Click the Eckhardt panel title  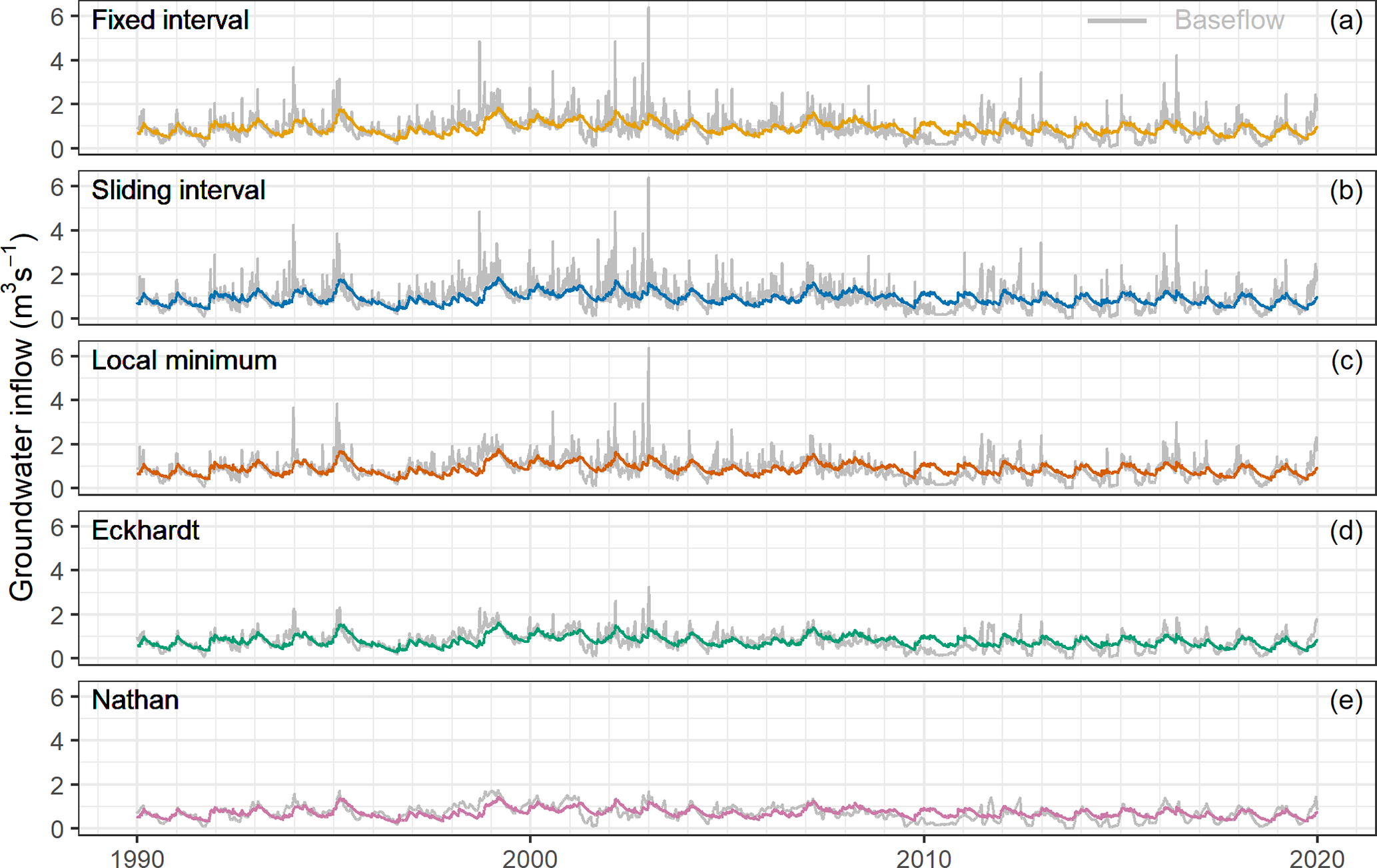[145, 530]
